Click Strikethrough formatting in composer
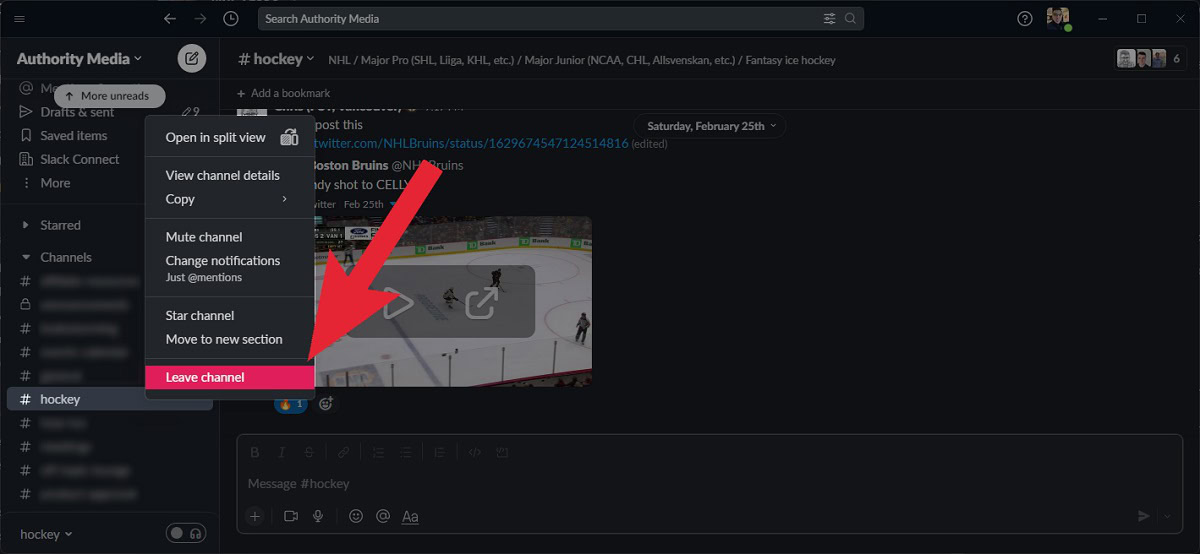The image size is (1200, 554). tap(309, 452)
